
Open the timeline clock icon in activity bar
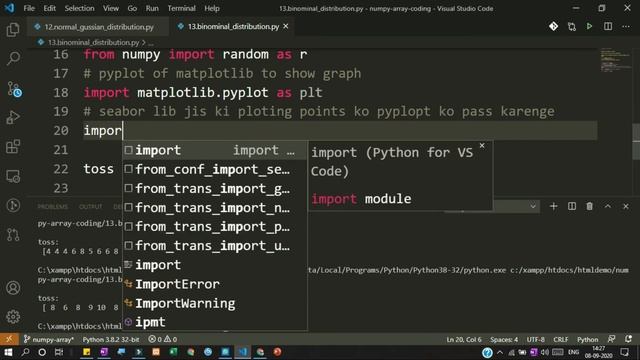click(x=13, y=205)
